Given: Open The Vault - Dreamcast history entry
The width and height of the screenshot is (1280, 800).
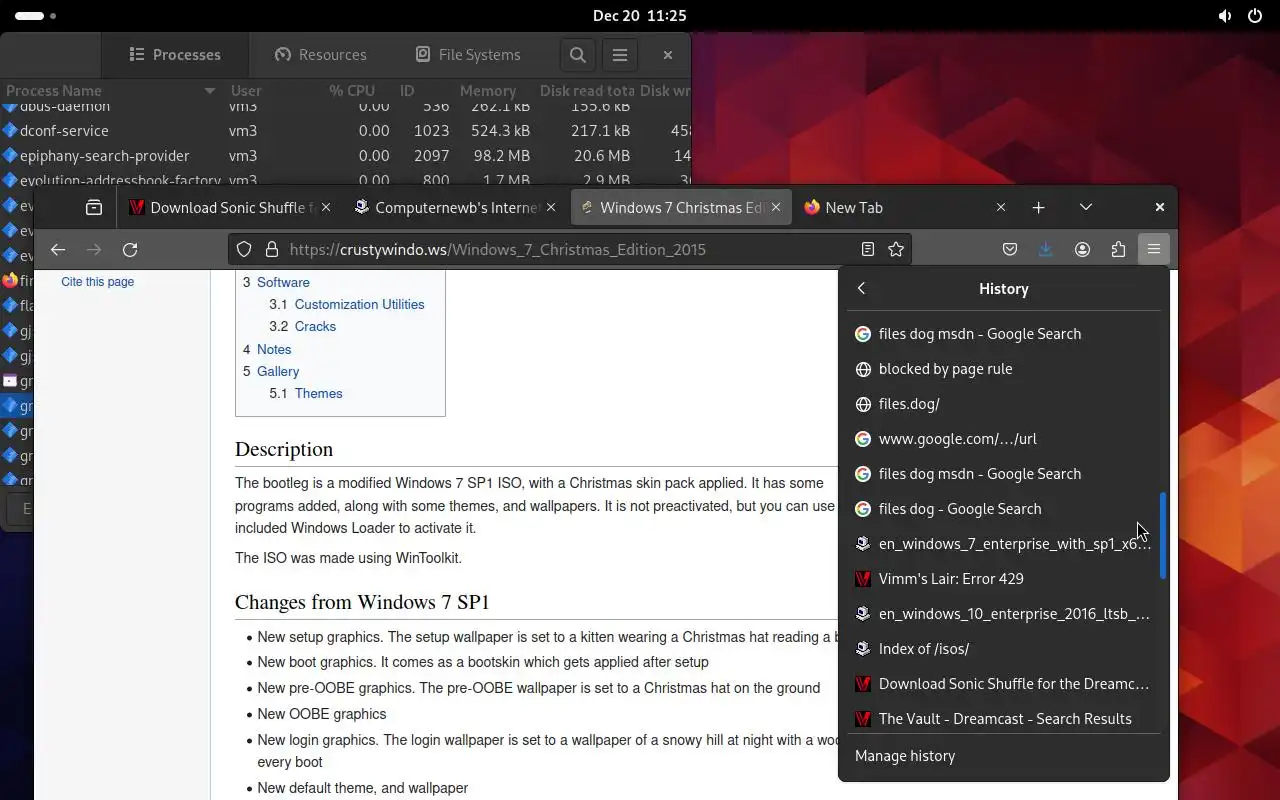Looking at the screenshot, I should click(1004, 719).
